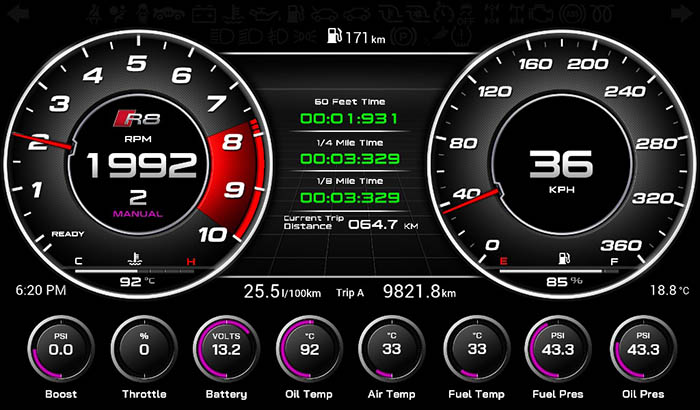Screen dimensions: 700x410
Task: Select the coolant temperature warning indicator at top
Action: [233, 14]
